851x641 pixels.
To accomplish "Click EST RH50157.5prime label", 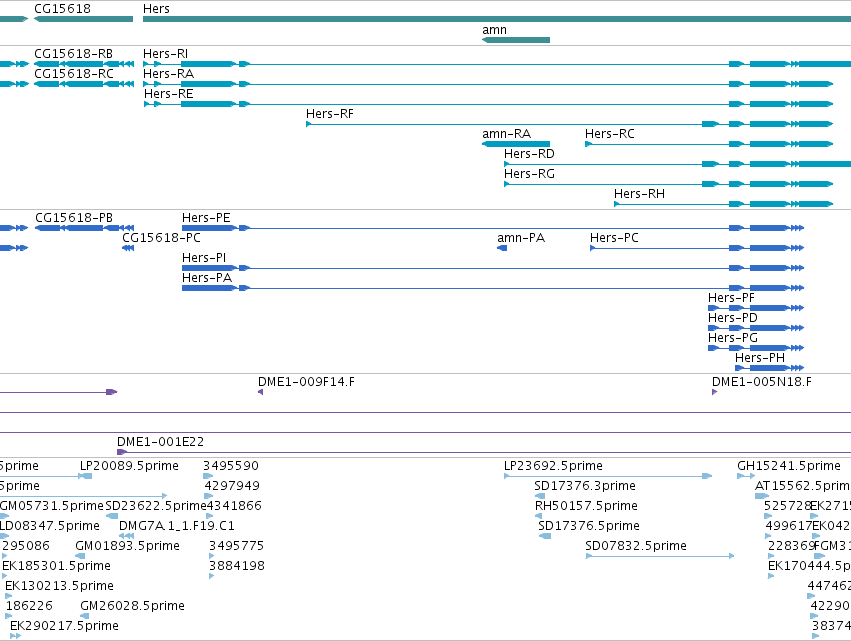I will [586, 506].
